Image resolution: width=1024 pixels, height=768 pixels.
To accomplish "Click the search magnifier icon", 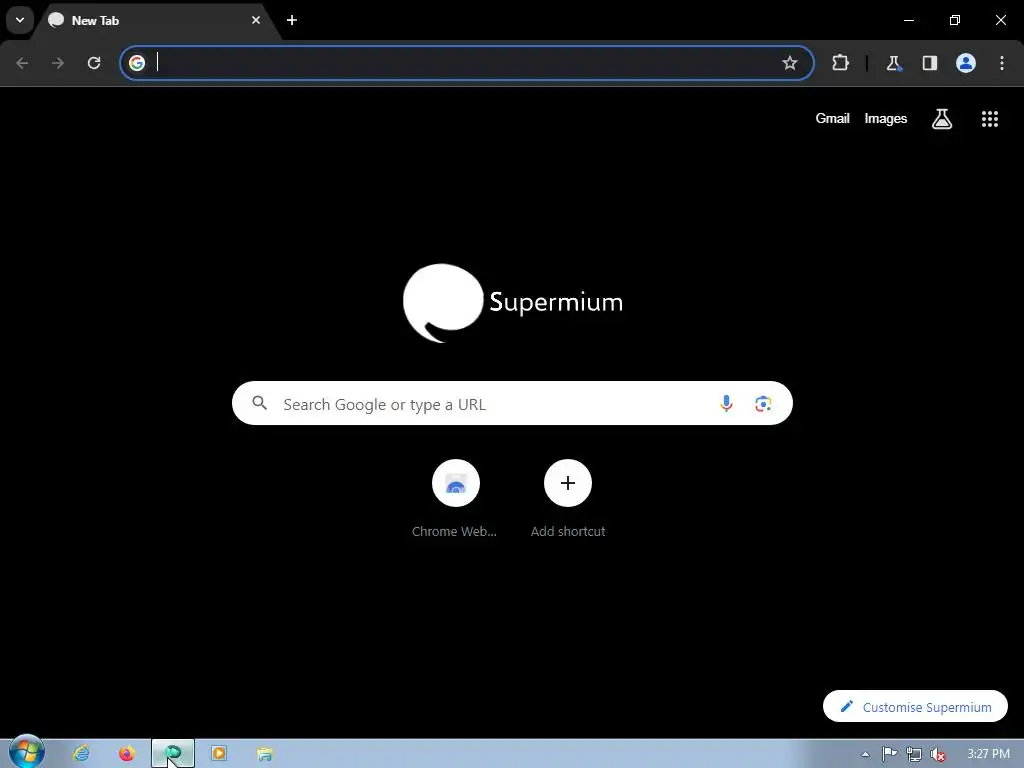I will pos(259,403).
